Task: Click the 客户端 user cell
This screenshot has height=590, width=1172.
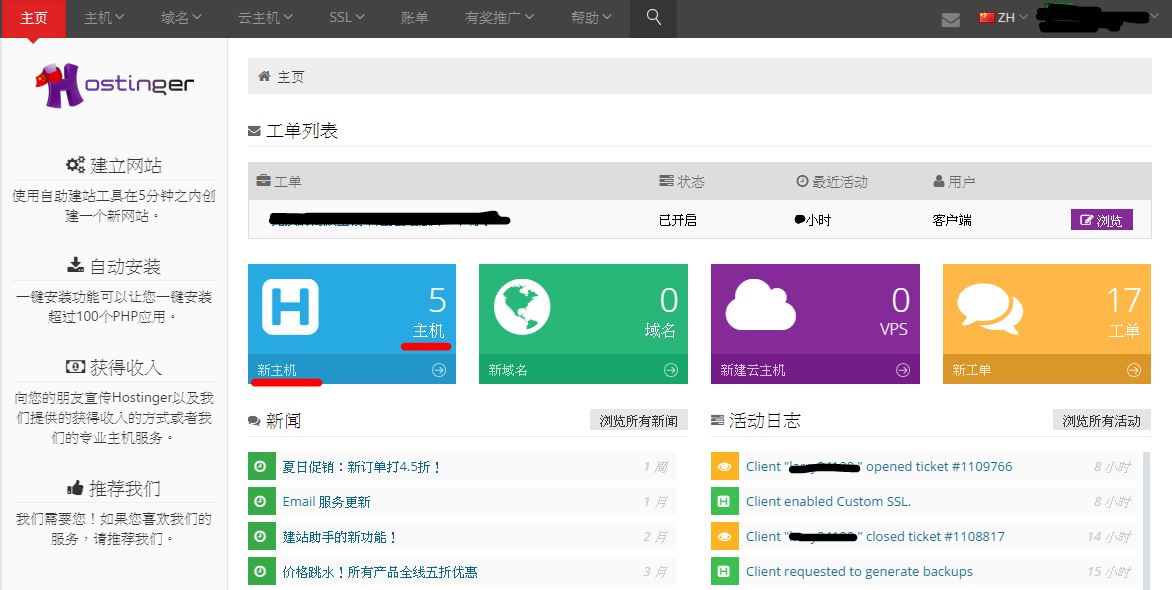Action: coord(952,220)
